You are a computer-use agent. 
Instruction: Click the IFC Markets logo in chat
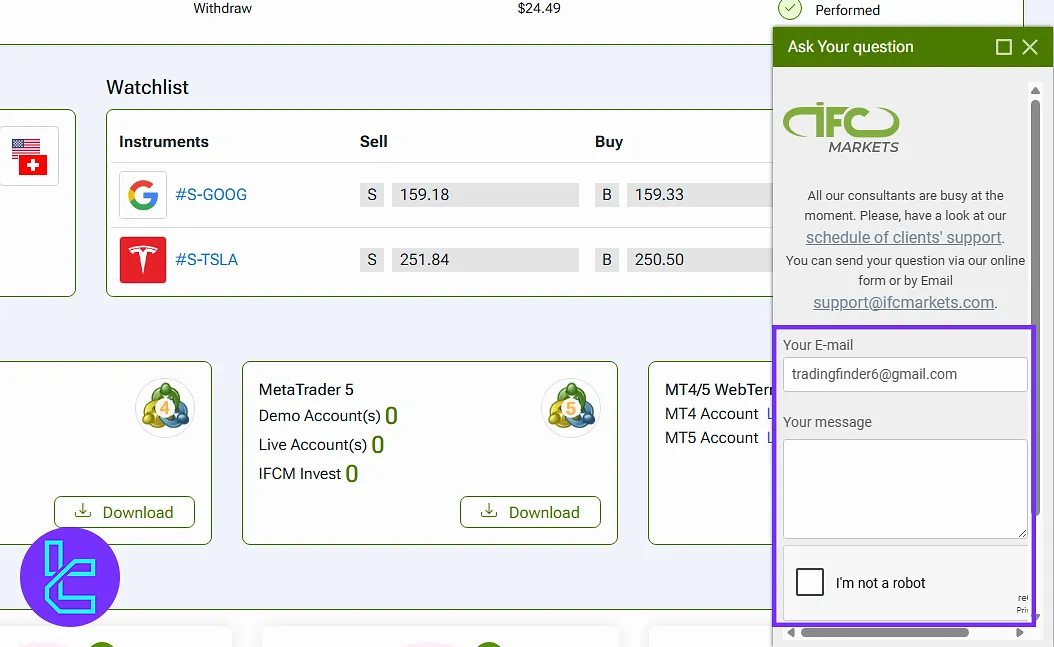click(841, 128)
